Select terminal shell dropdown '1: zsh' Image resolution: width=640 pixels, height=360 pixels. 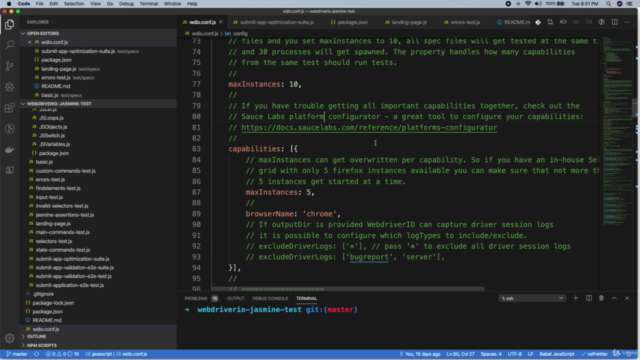click(x=532, y=298)
